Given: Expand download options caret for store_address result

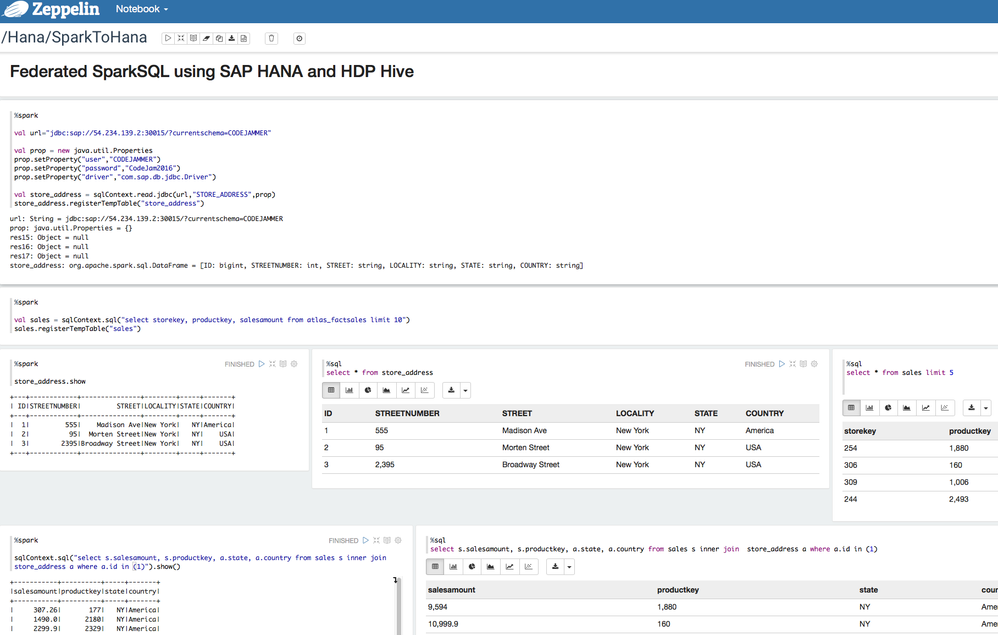Looking at the screenshot, I should [x=465, y=391].
